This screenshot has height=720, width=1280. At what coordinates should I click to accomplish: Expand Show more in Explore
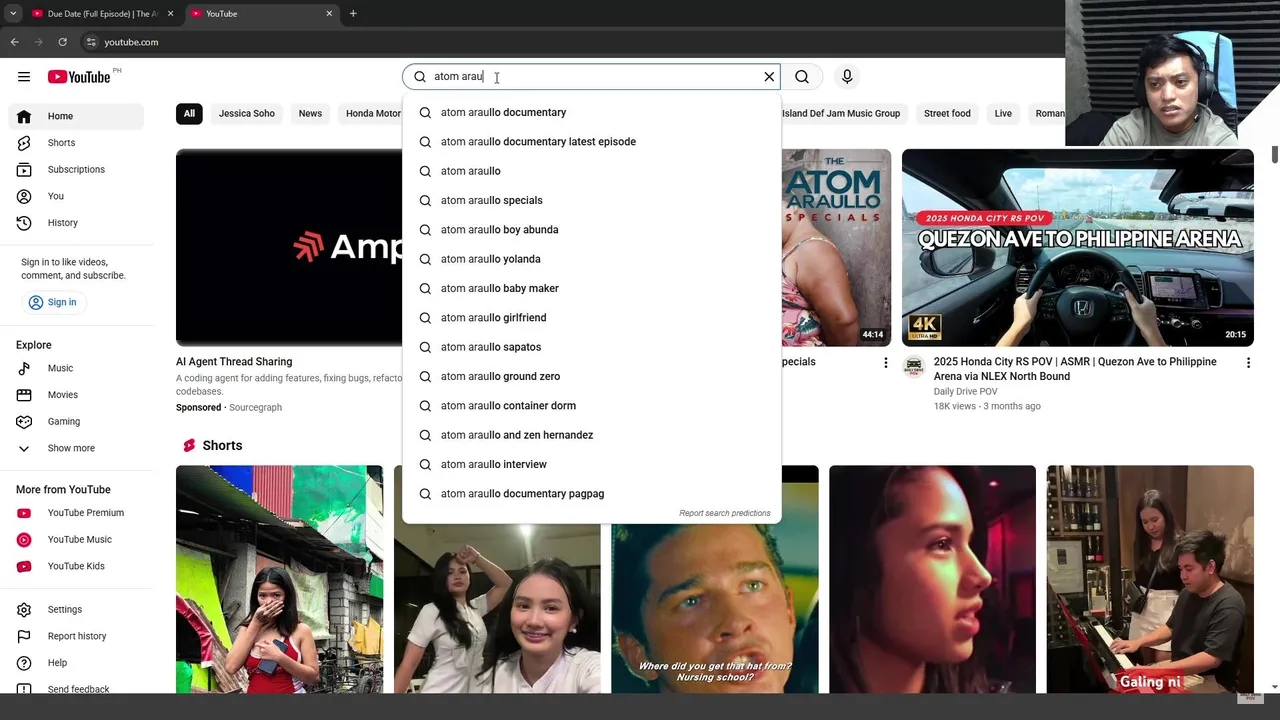pyautogui.click(x=76, y=448)
